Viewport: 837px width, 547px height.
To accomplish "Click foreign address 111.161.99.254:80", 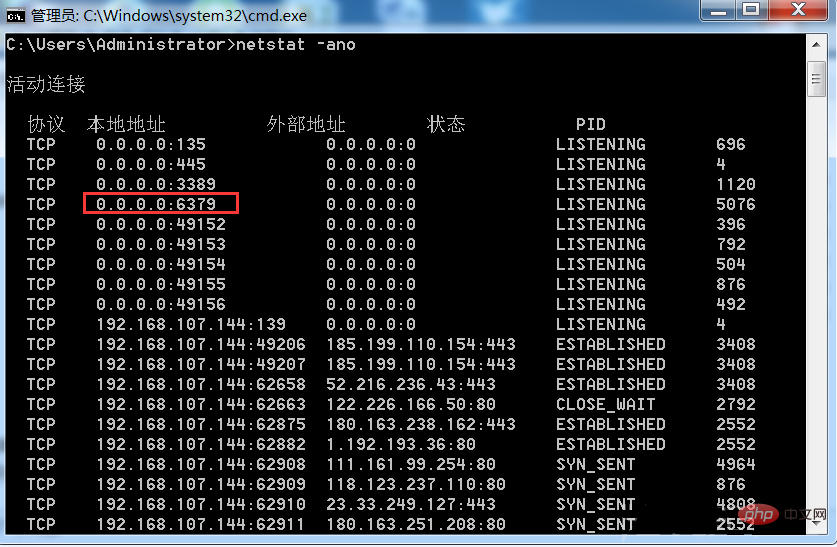I will (x=411, y=464).
